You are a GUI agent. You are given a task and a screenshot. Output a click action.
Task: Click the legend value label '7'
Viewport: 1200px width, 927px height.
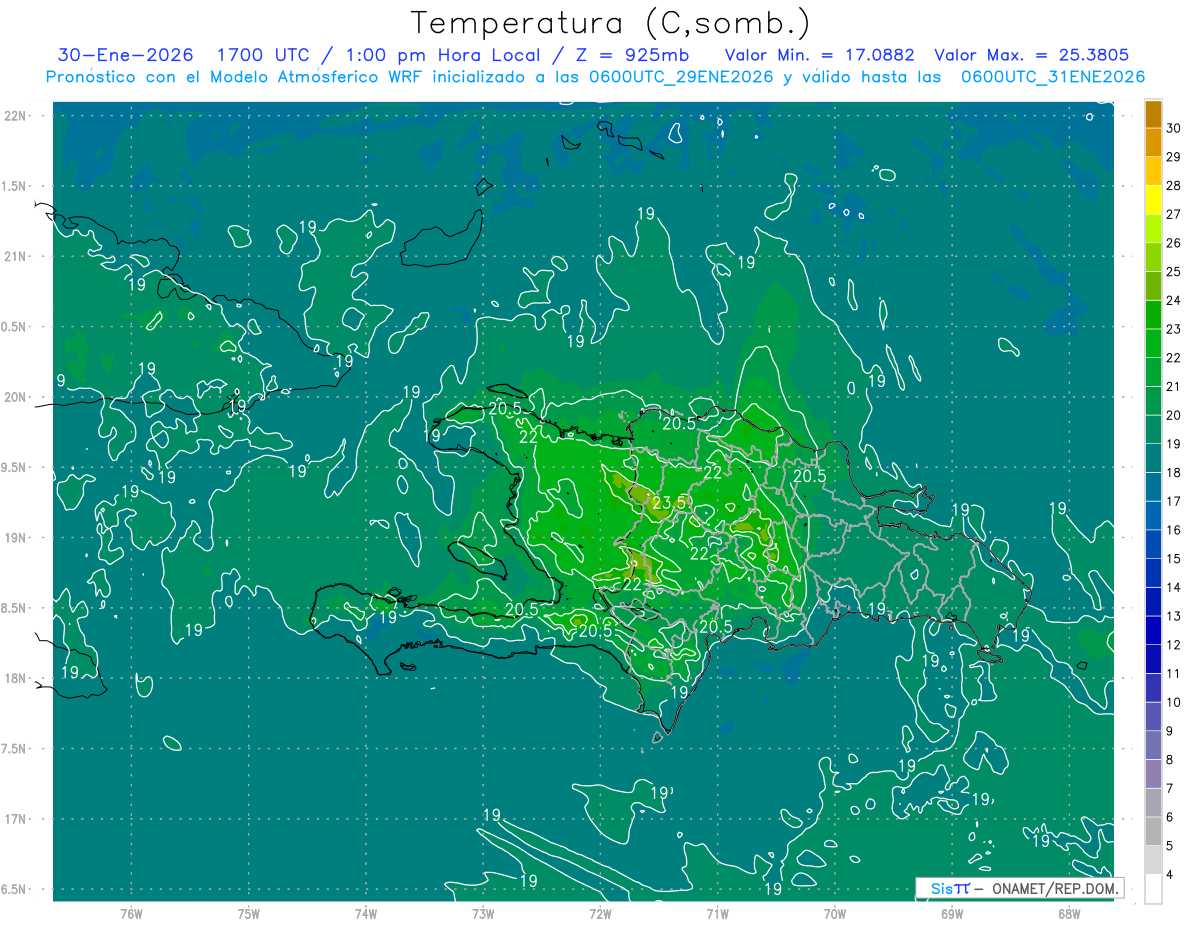(x=1170, y=789)
